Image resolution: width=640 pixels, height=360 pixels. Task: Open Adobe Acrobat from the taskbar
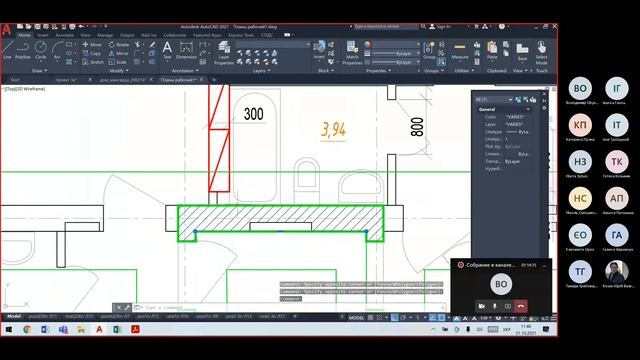point(135,329)
